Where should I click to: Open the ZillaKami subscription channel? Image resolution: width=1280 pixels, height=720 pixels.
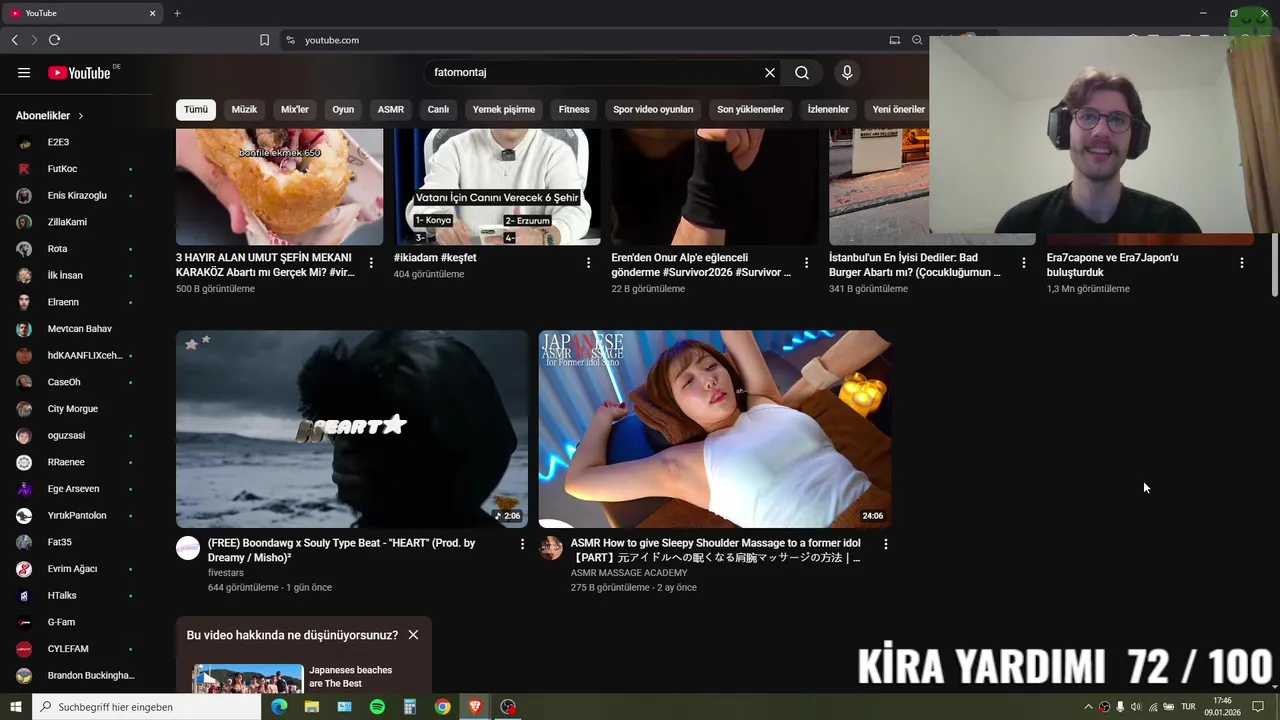76,222
